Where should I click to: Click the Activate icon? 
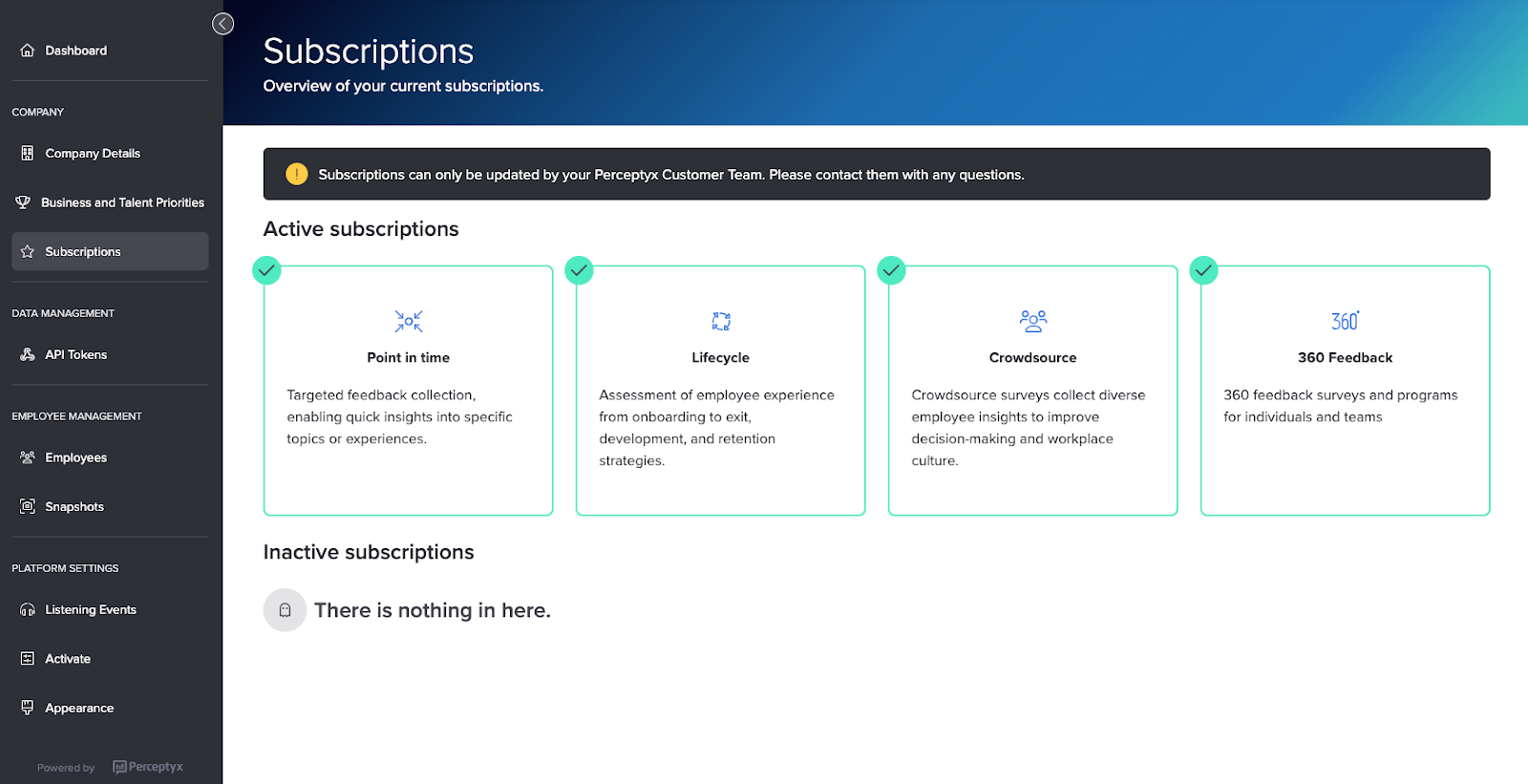coord(28,659)
